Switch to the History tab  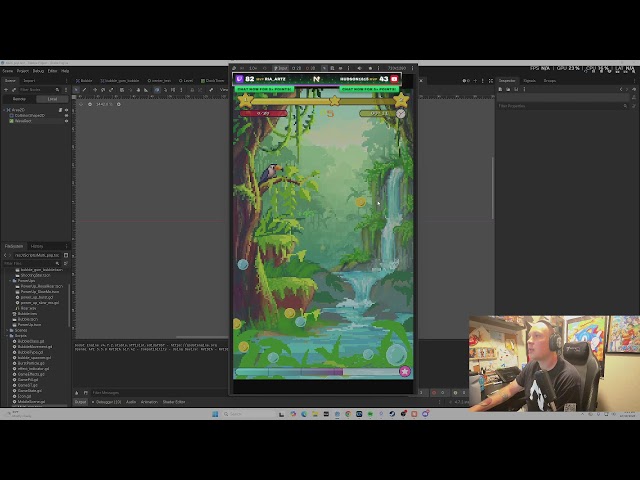(37, 246)
